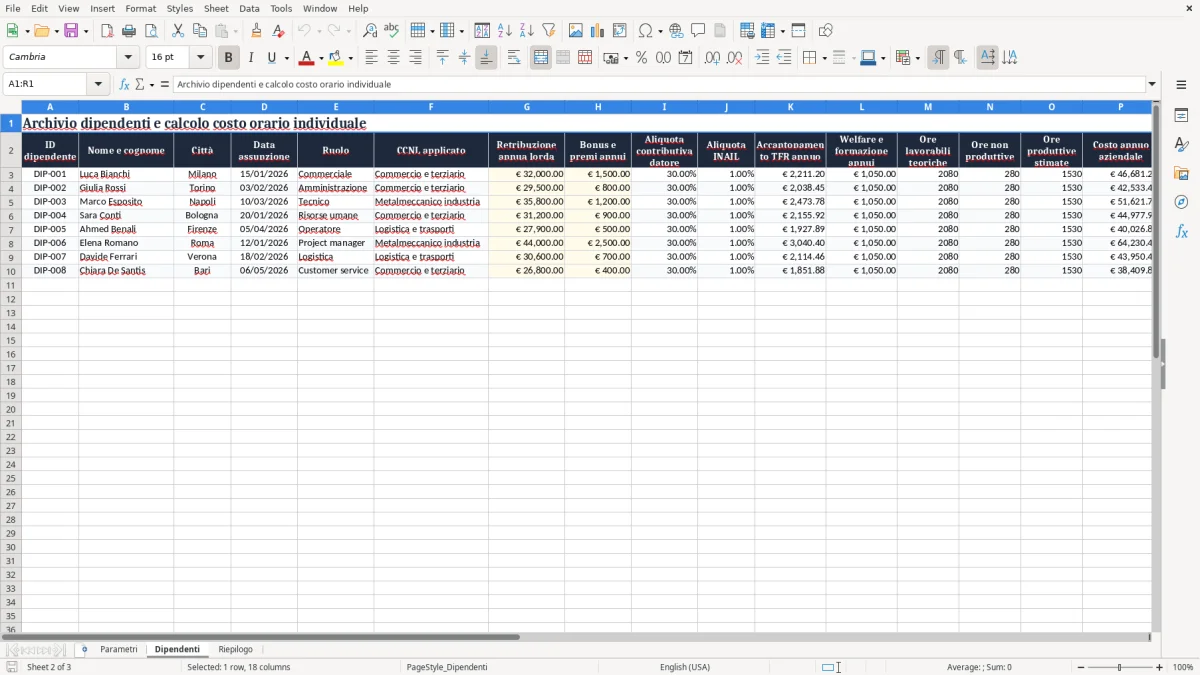
Task: Select column F header
Action: (431, 106)
